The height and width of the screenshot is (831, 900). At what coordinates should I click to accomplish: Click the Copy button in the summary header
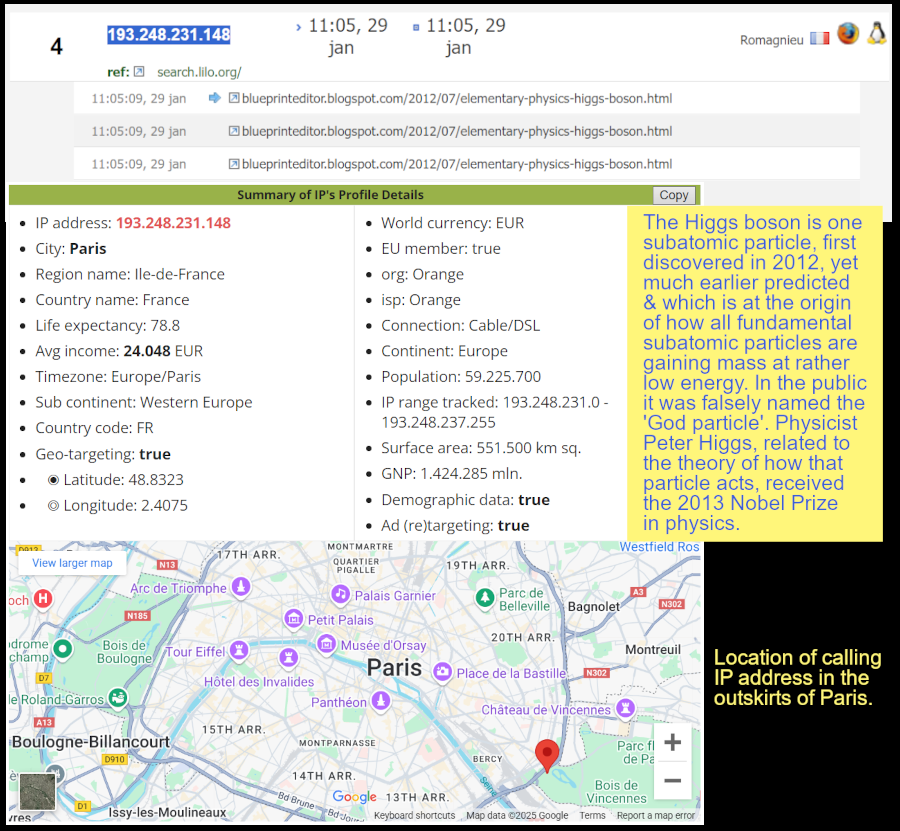(674, 195)
